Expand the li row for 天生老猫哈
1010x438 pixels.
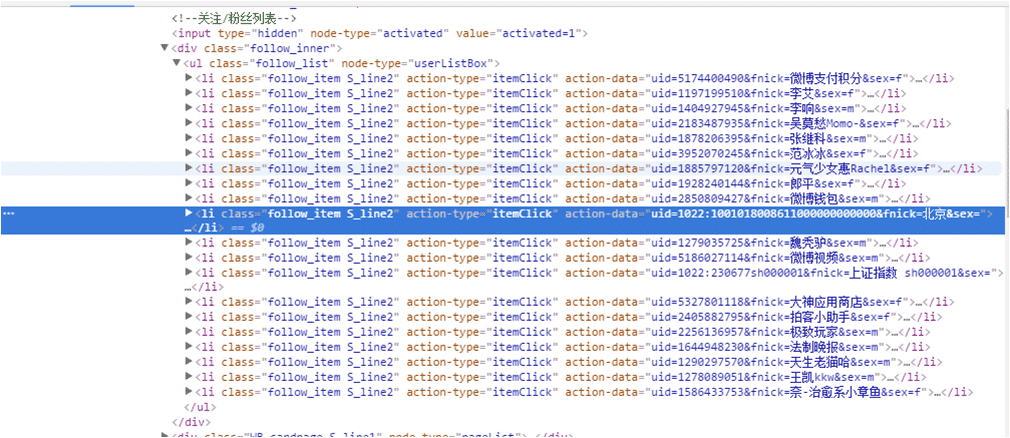click(189, 361)
